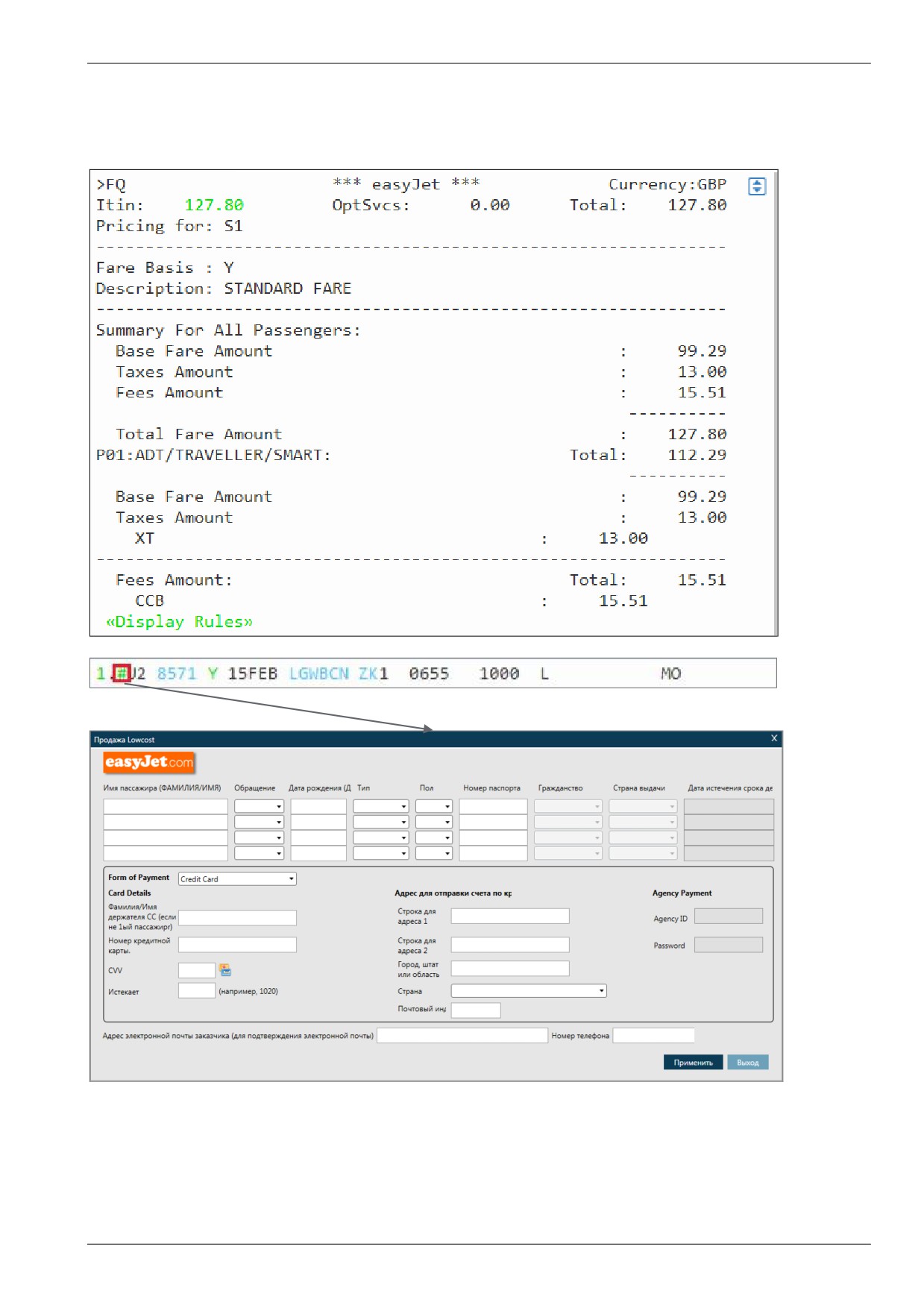The height and width of the screenshot is (1308, 924).
Task: Click the Agency ID field
Action: [x=729, y=916]
